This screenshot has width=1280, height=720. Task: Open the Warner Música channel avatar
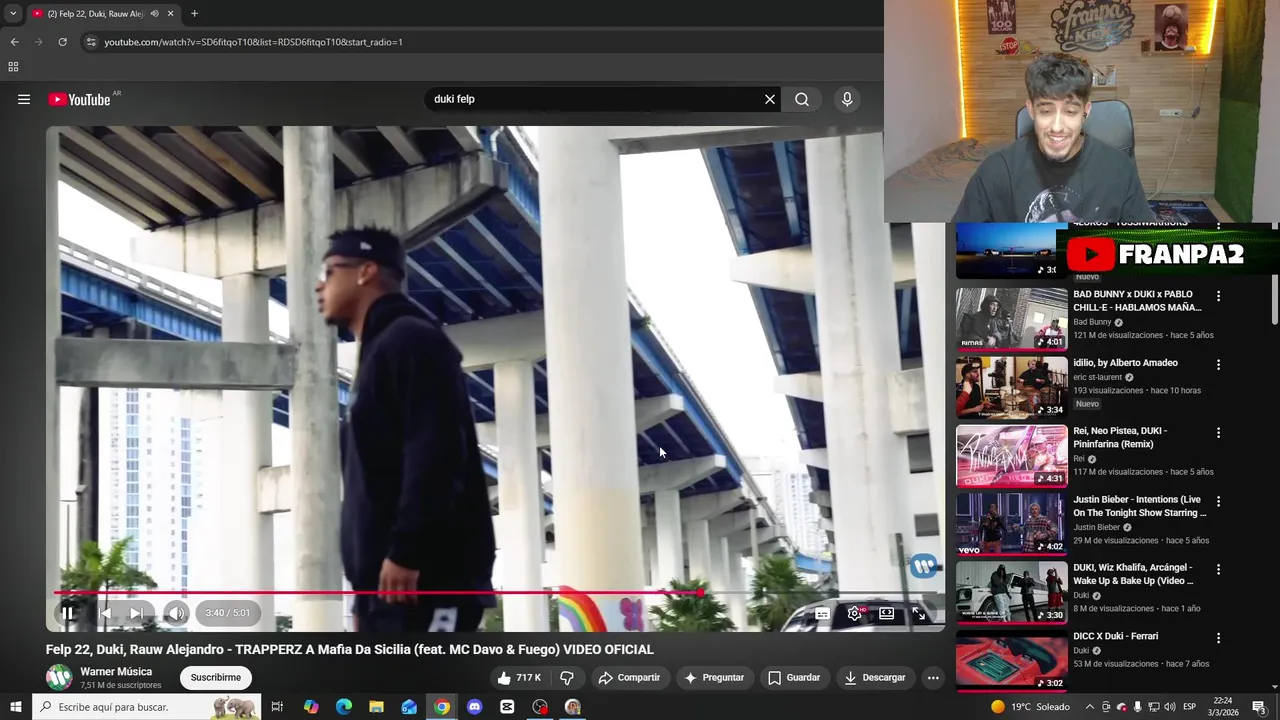click(x=59, y=677)
